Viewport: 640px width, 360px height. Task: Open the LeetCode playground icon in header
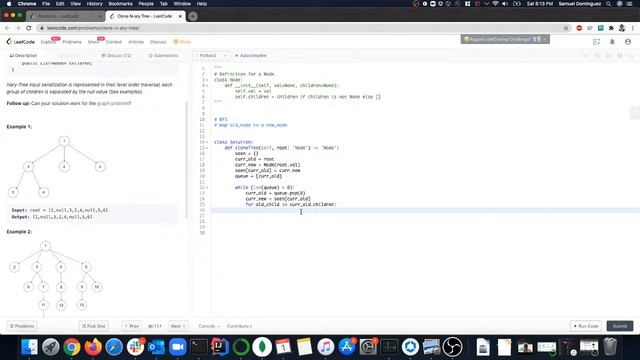click(x=596, y=42)
